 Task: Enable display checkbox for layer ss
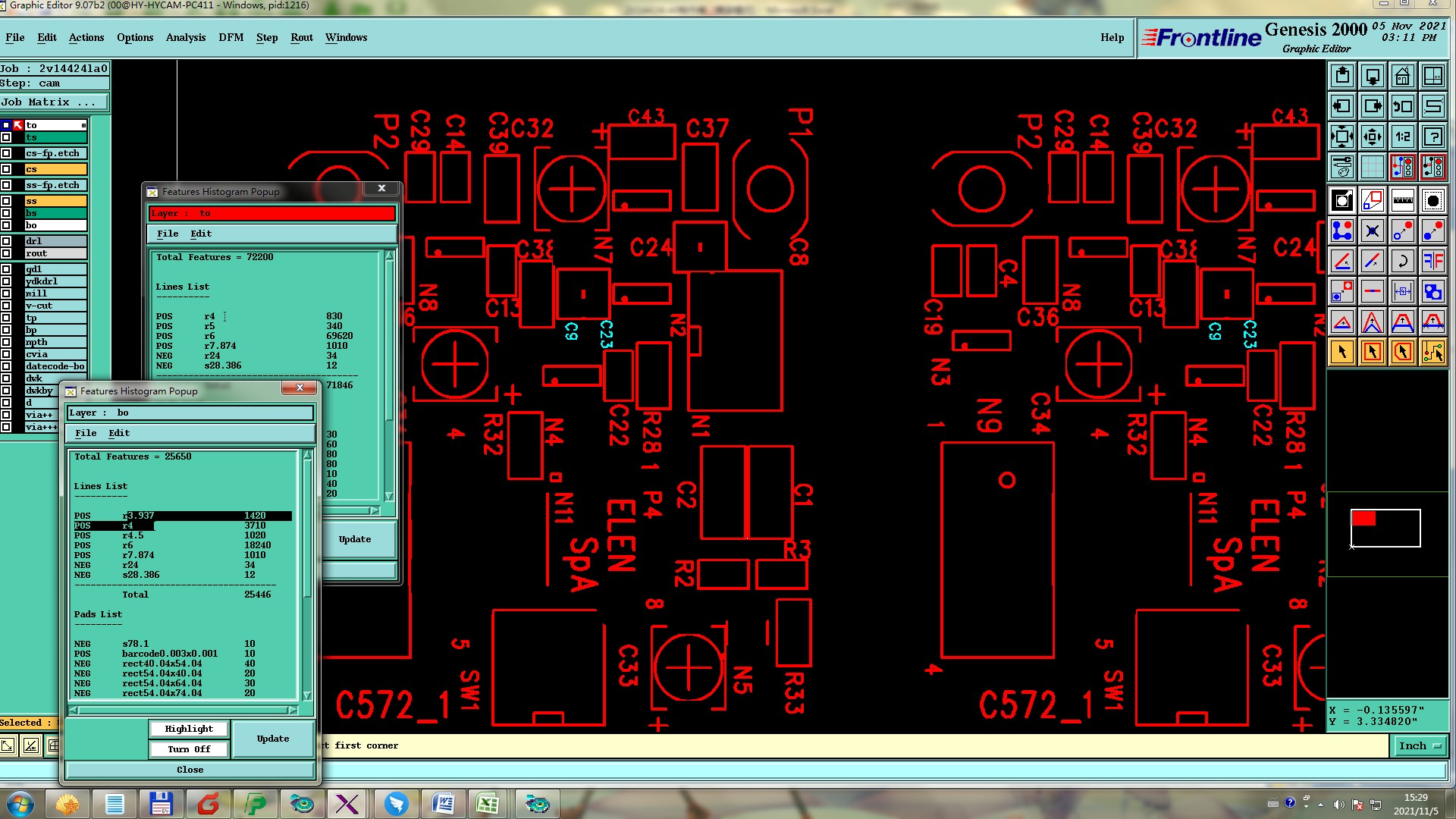point(6,201)
